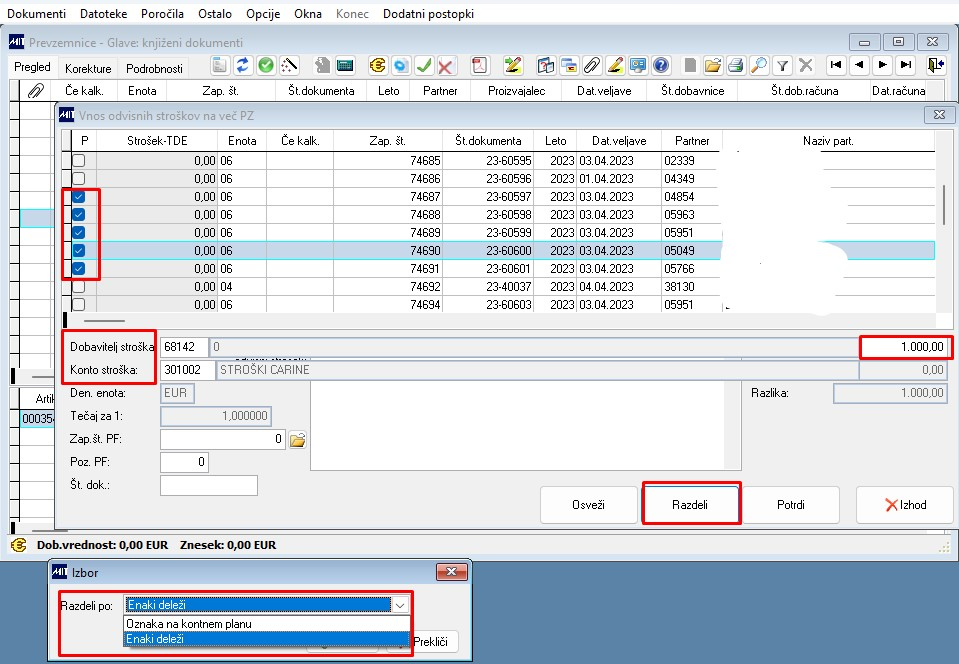The width and height of the screenshot is (959, 664).
Task: Open the blue help question mark icon
Action: pyautogui.click(x=660, y=66)
